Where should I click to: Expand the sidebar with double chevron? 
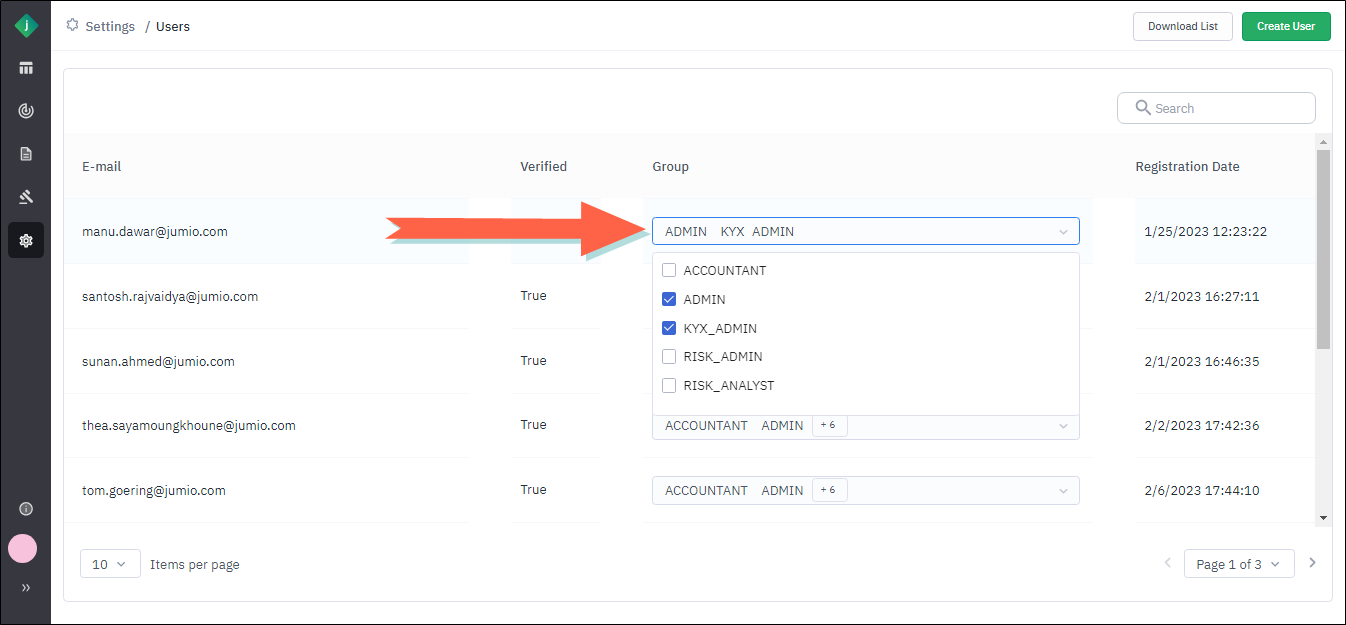click(26, 588)
